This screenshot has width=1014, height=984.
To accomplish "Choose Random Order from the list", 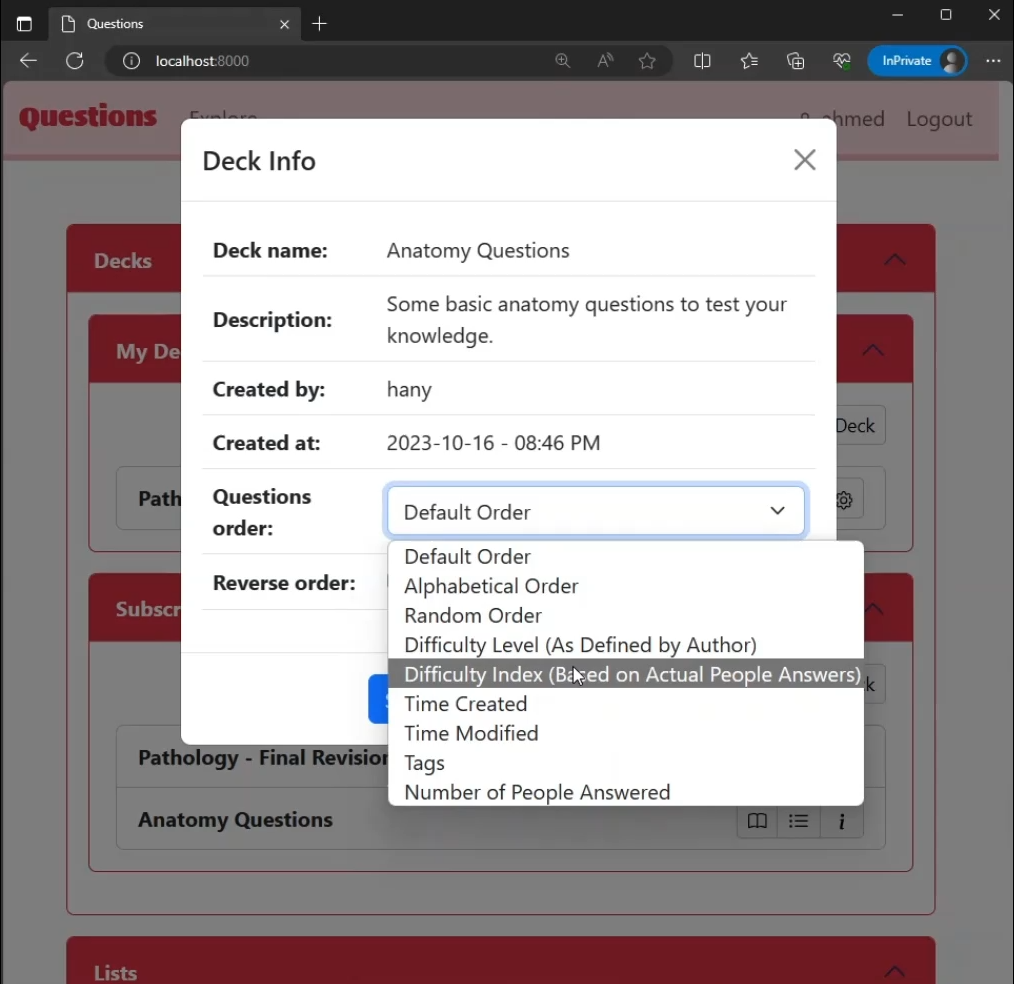I will (473, 615).
